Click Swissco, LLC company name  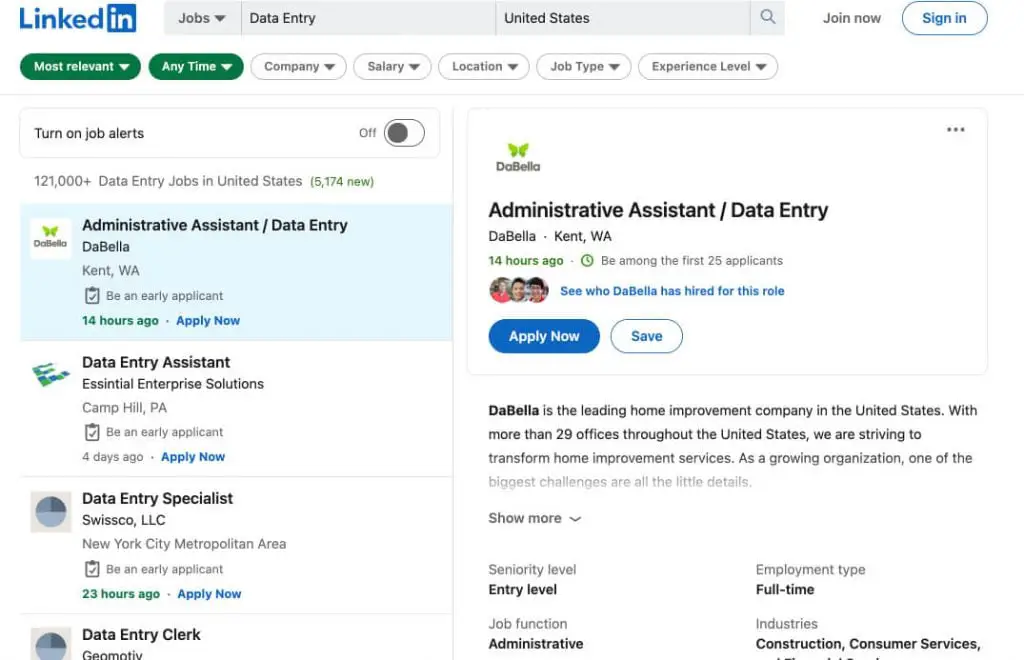coord(124,520)
